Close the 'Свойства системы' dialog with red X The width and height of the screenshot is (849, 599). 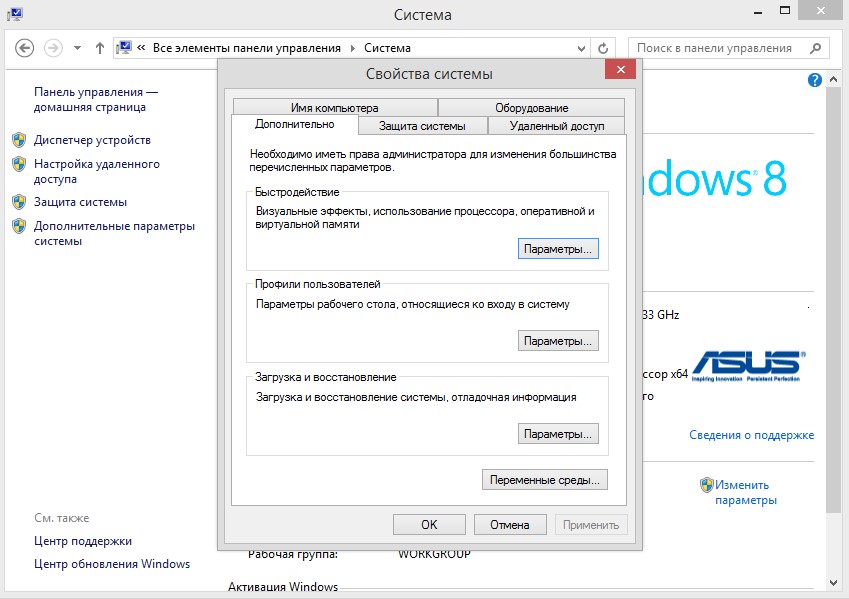click(621, 69)
